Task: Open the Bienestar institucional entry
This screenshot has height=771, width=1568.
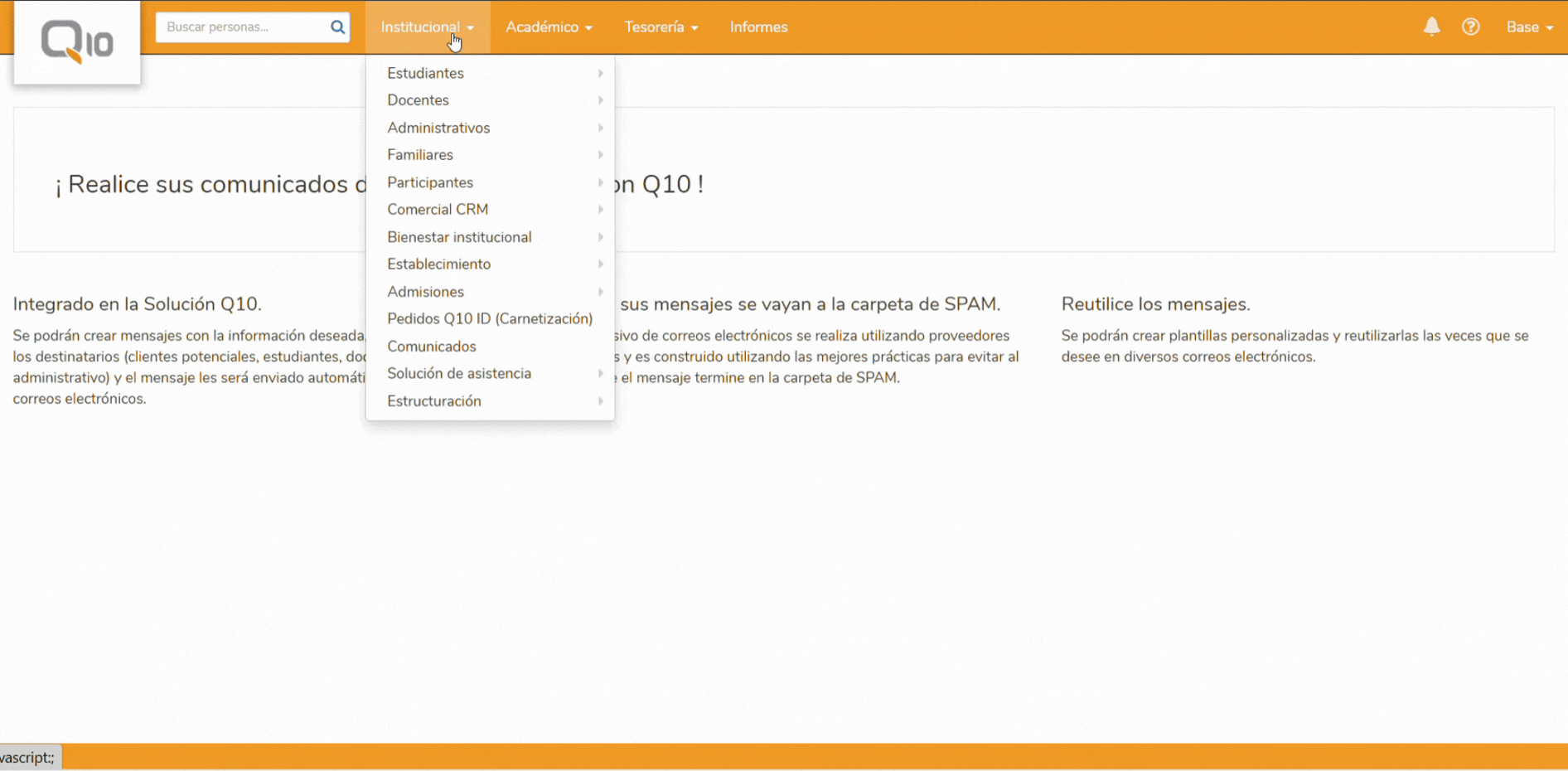Action: tap(459, 236)
